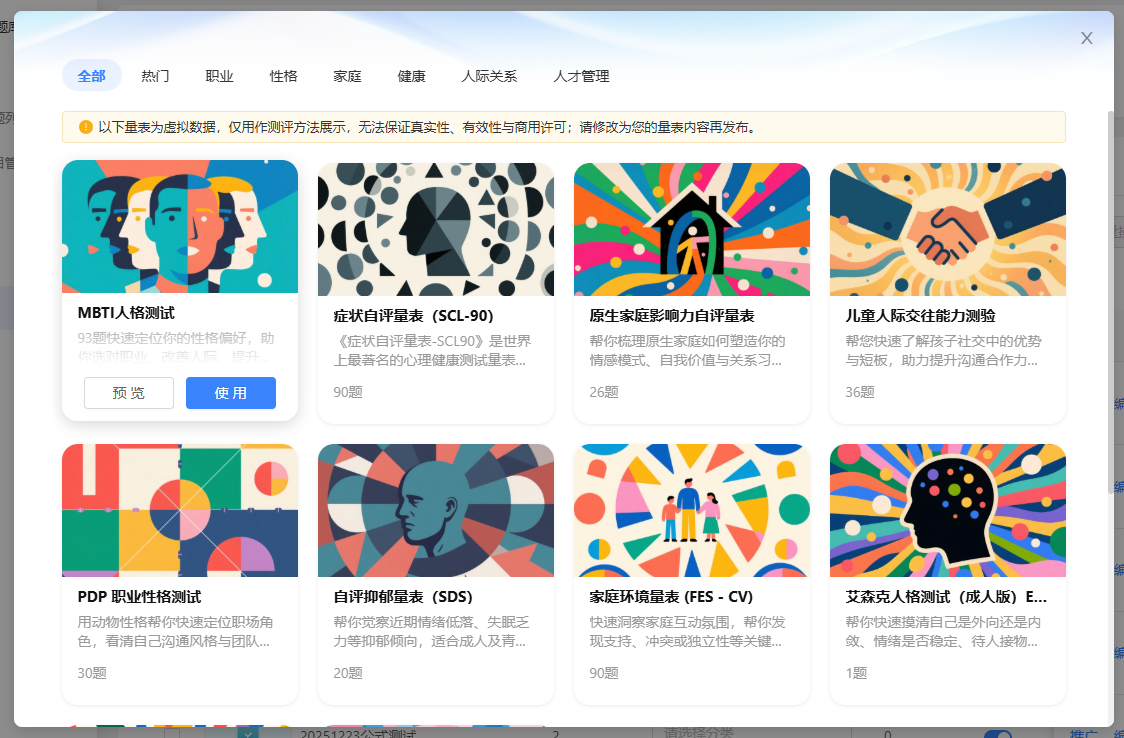Switch to the 热门 tab
This screenshot has width=1124, height=738.
pos(155,76)
